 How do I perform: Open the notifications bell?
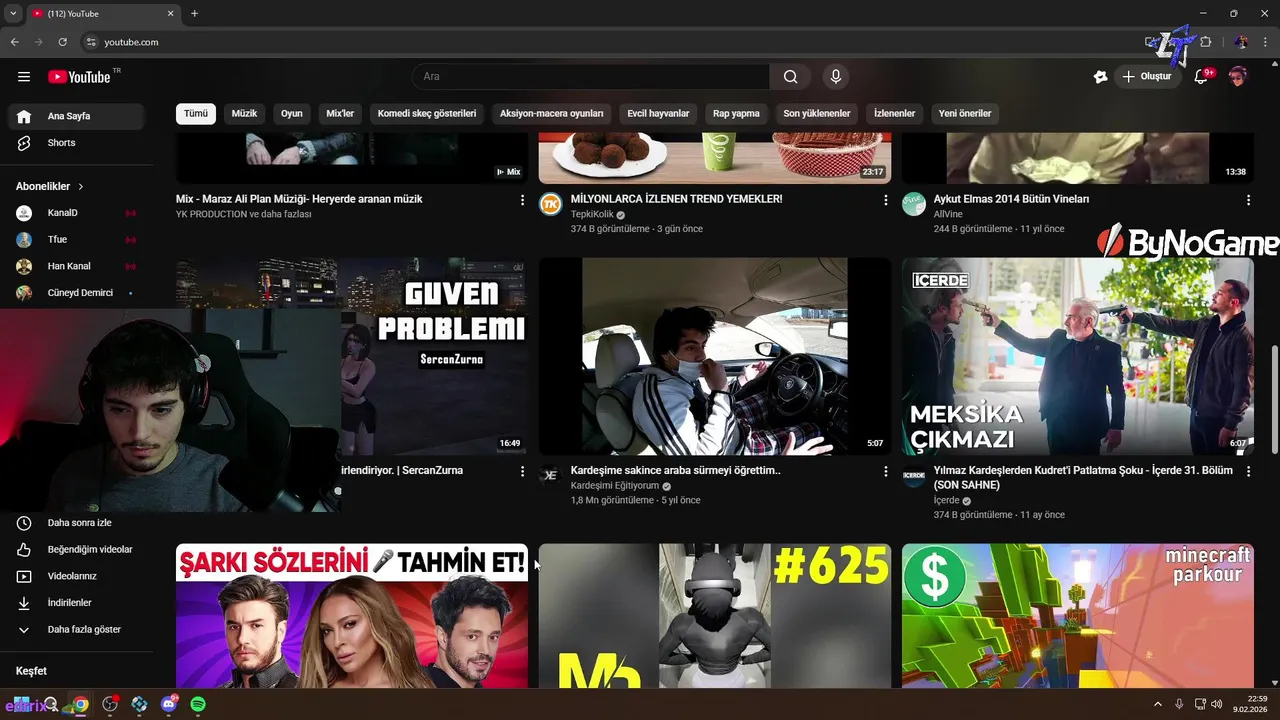1202,77
